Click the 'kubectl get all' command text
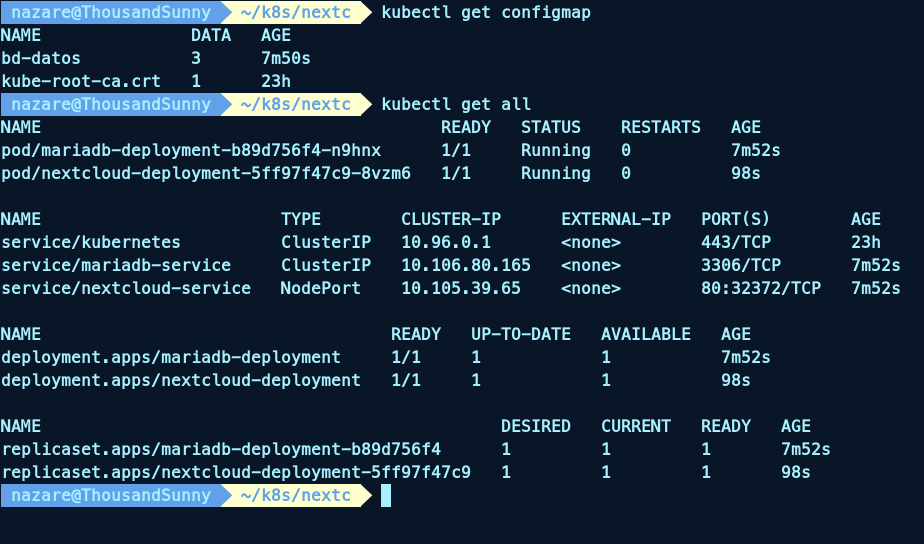924x544 pixels. [x=456, y=104]
